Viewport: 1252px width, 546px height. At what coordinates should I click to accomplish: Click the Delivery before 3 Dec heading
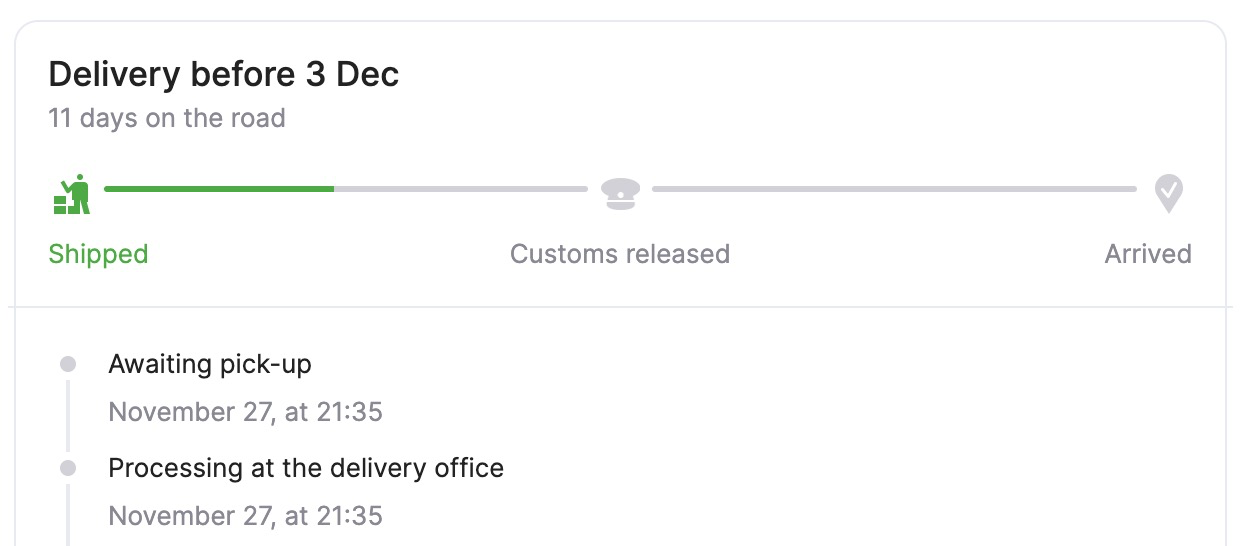pos(224,75)
